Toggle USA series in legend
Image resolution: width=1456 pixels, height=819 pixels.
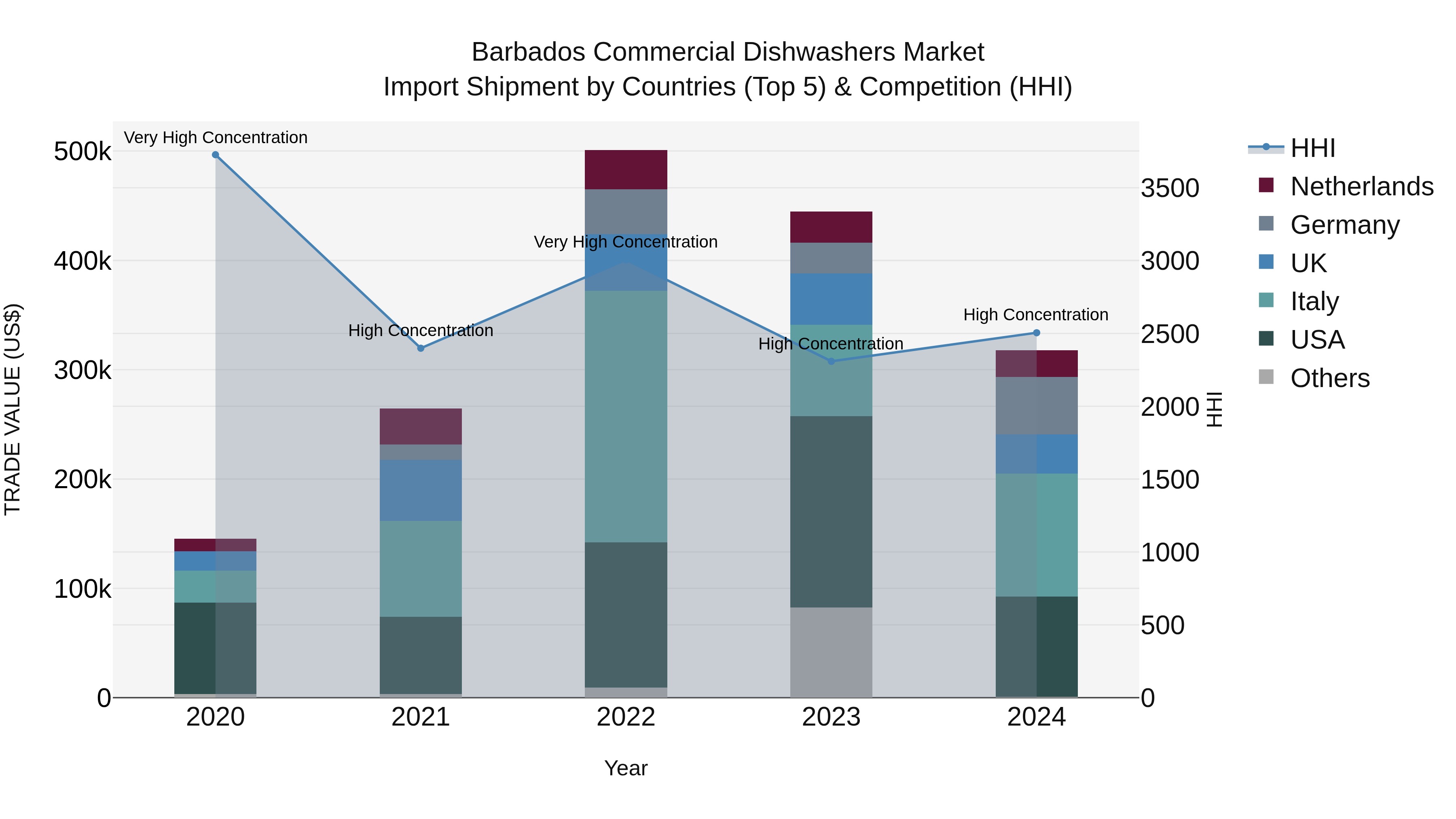click(x=1302, y=340)
